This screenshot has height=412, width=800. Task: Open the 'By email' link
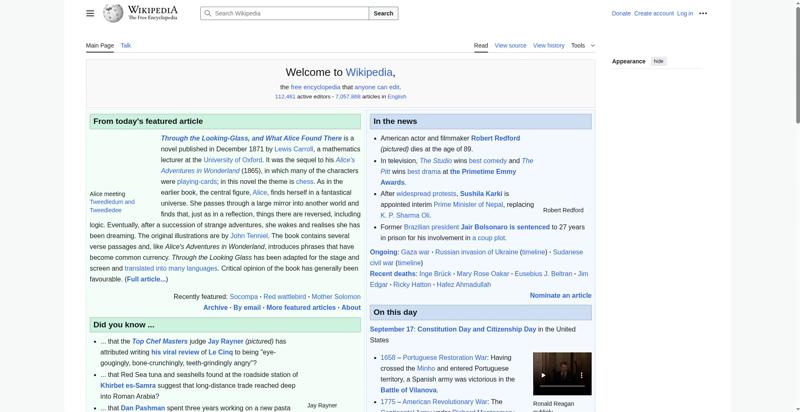coord(247,307)
